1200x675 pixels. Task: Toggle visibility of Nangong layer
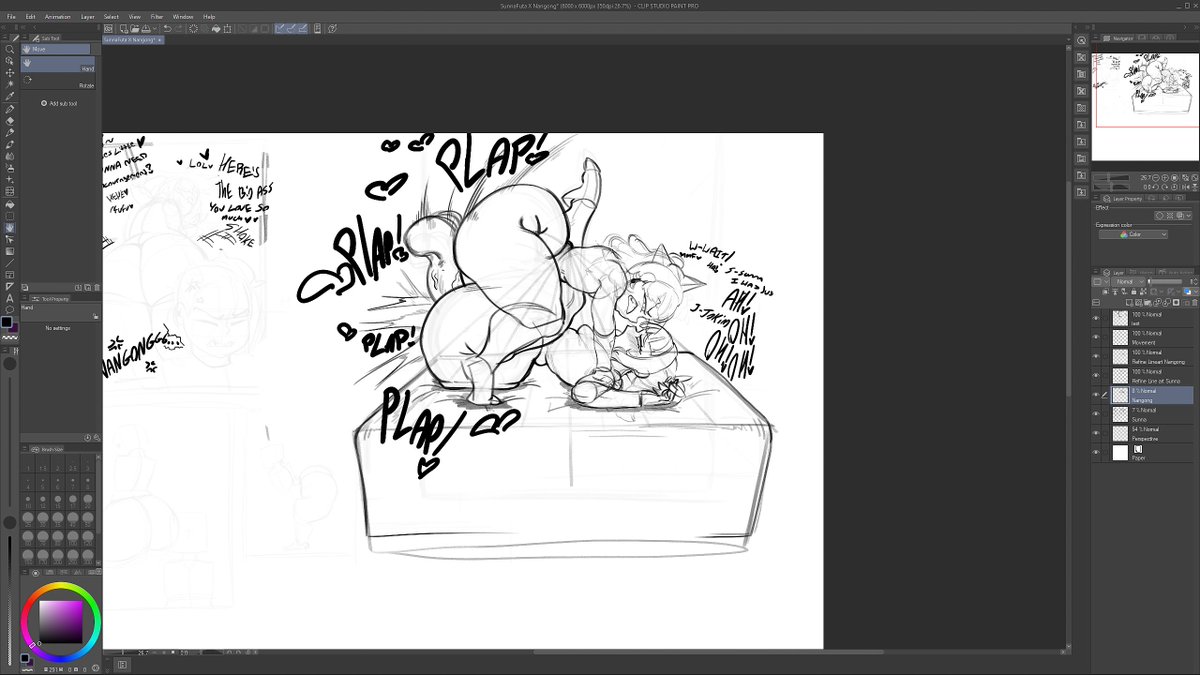(1096, 395)
